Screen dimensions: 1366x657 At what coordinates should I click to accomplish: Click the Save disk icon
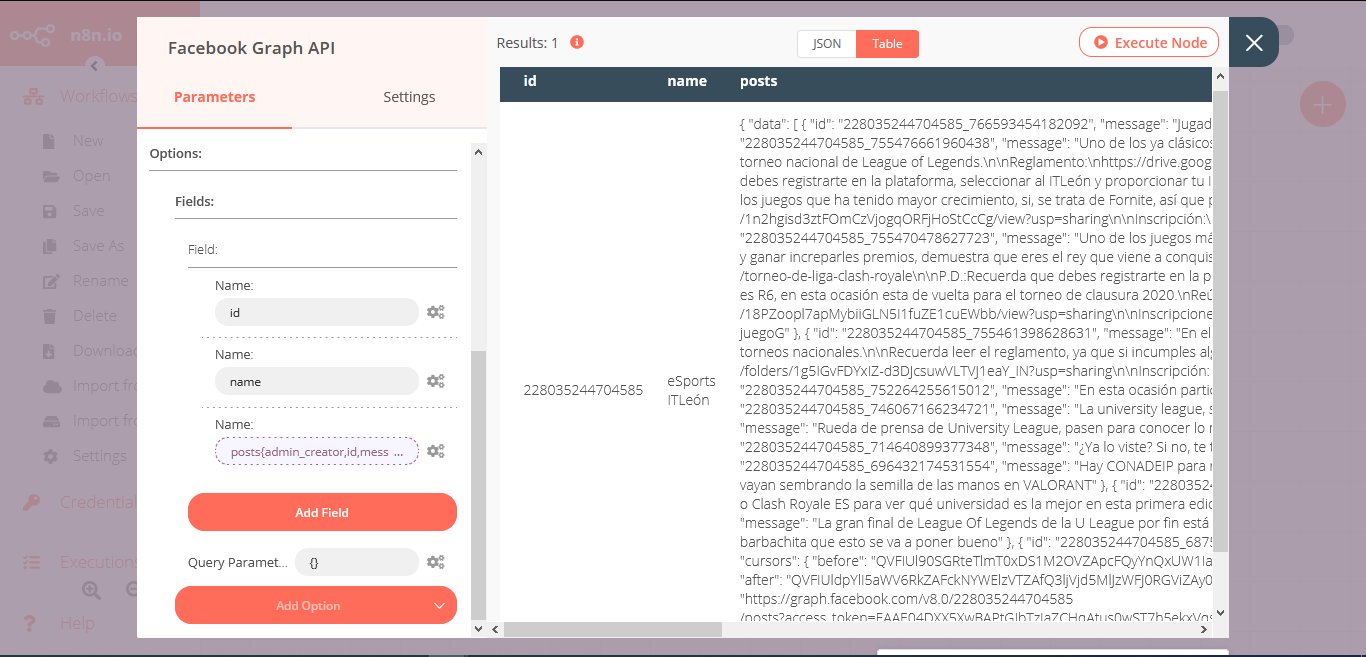pyautogui.click(x=50, y=211)
